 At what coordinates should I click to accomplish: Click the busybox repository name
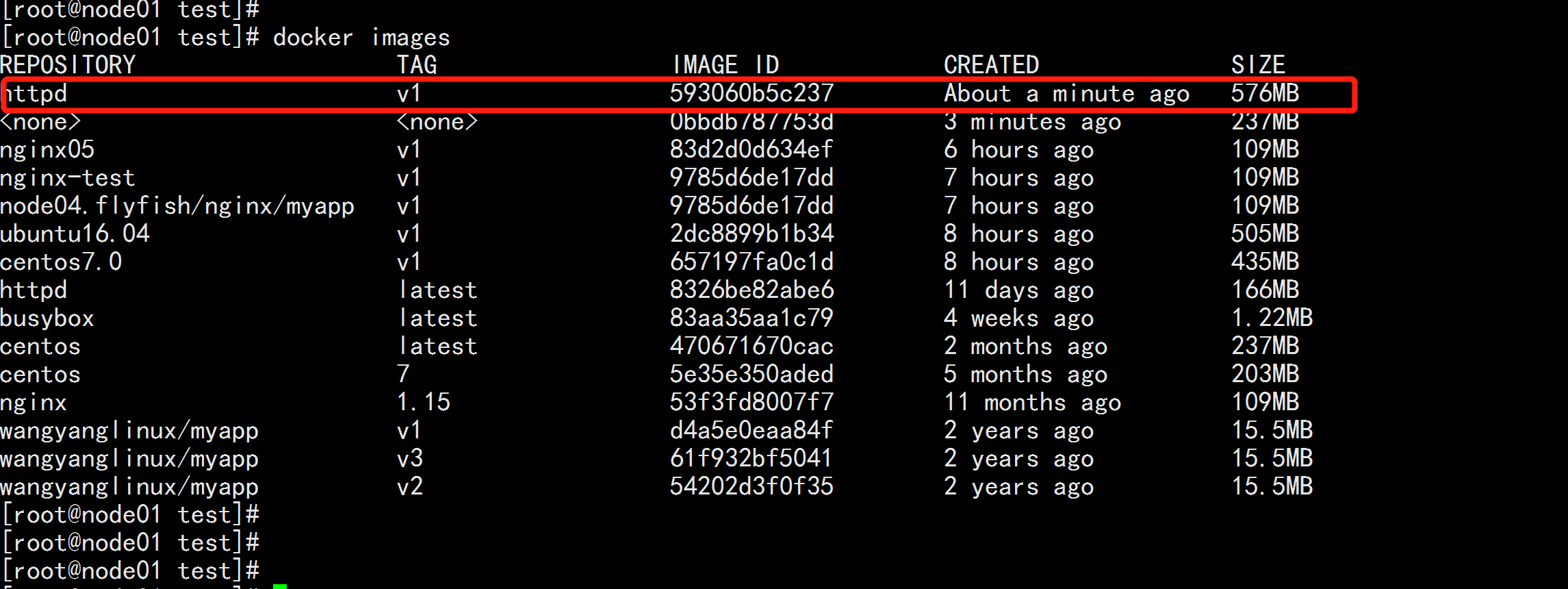pos(47,318)
